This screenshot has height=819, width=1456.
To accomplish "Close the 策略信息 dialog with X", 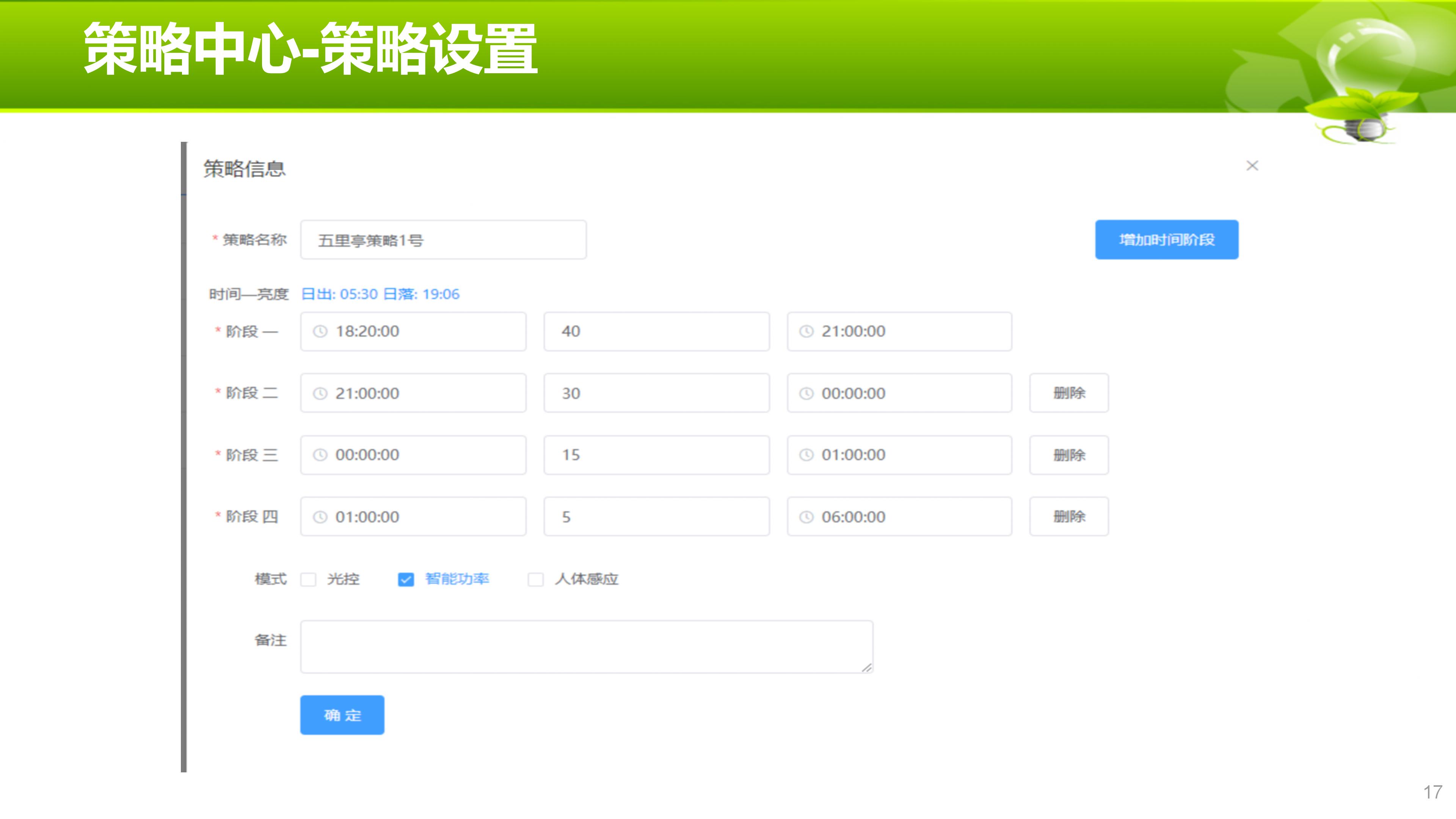I will [x=1252, y=166].
